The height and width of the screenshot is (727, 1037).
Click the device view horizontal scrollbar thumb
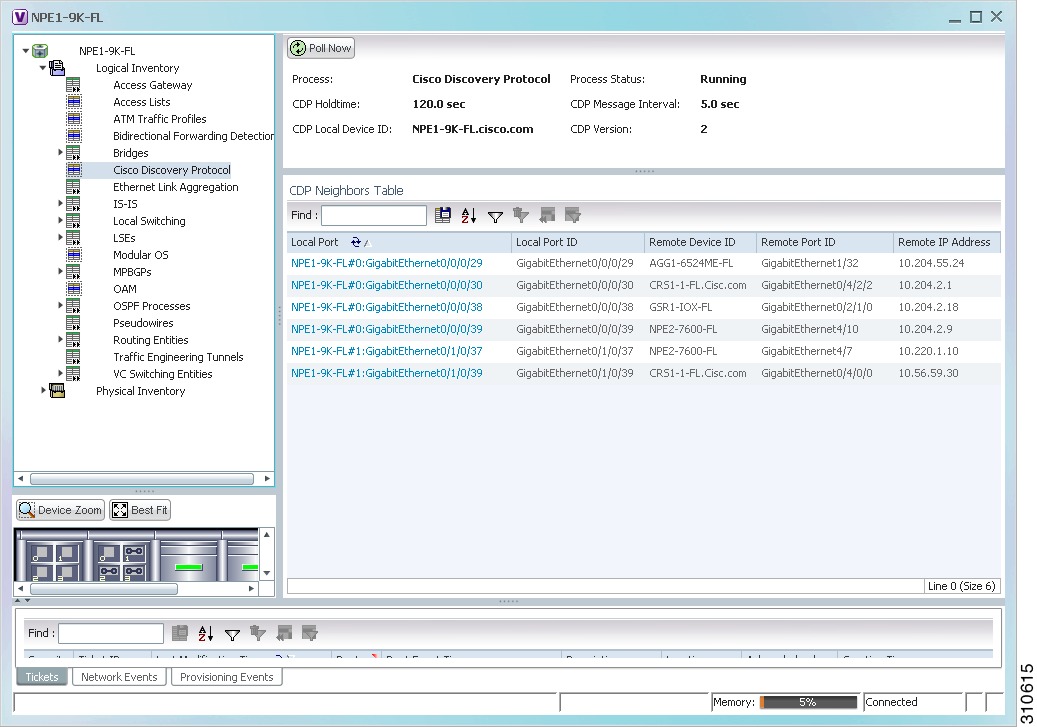pos(104,588)
